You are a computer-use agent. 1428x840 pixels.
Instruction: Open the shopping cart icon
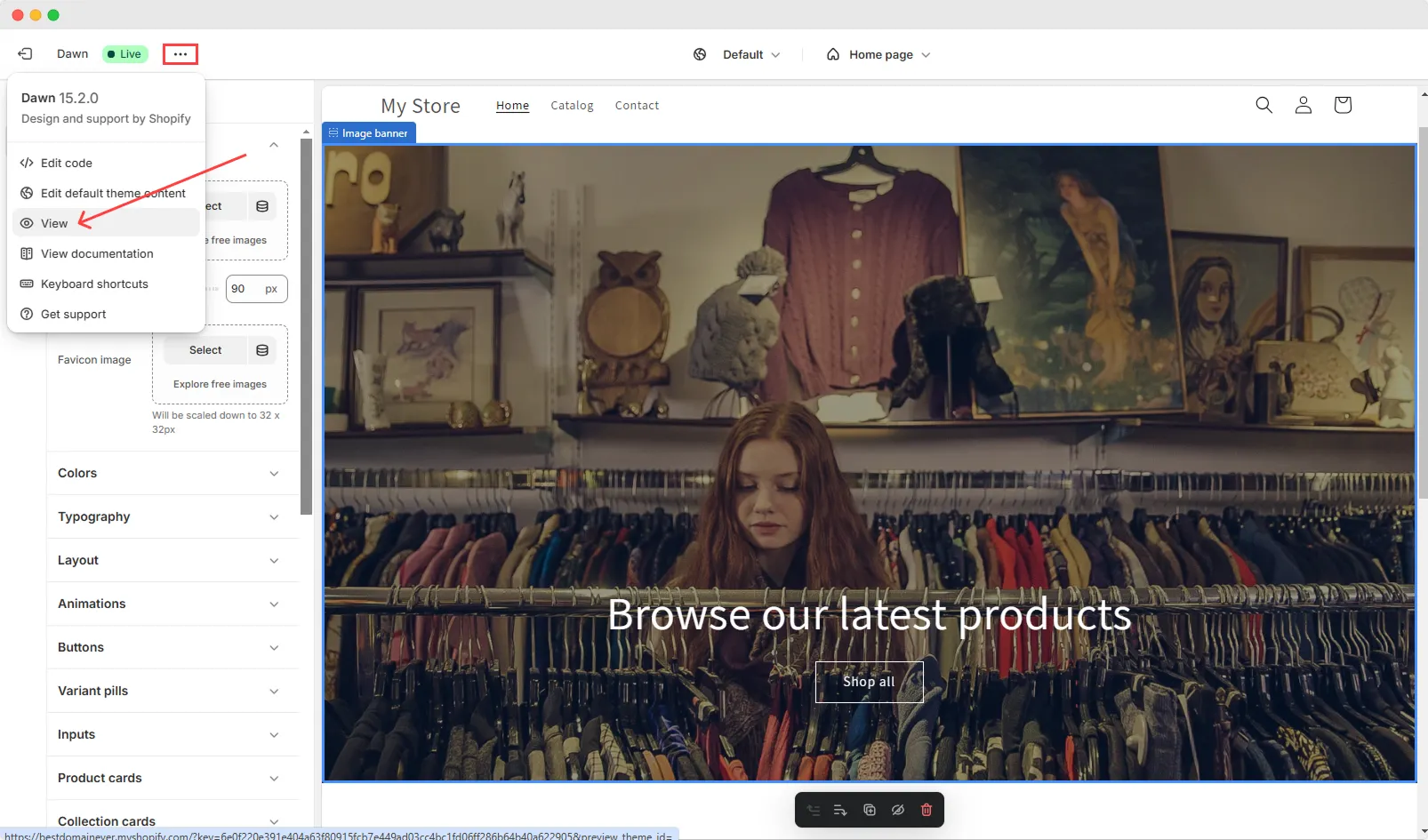pos(1343,104)
